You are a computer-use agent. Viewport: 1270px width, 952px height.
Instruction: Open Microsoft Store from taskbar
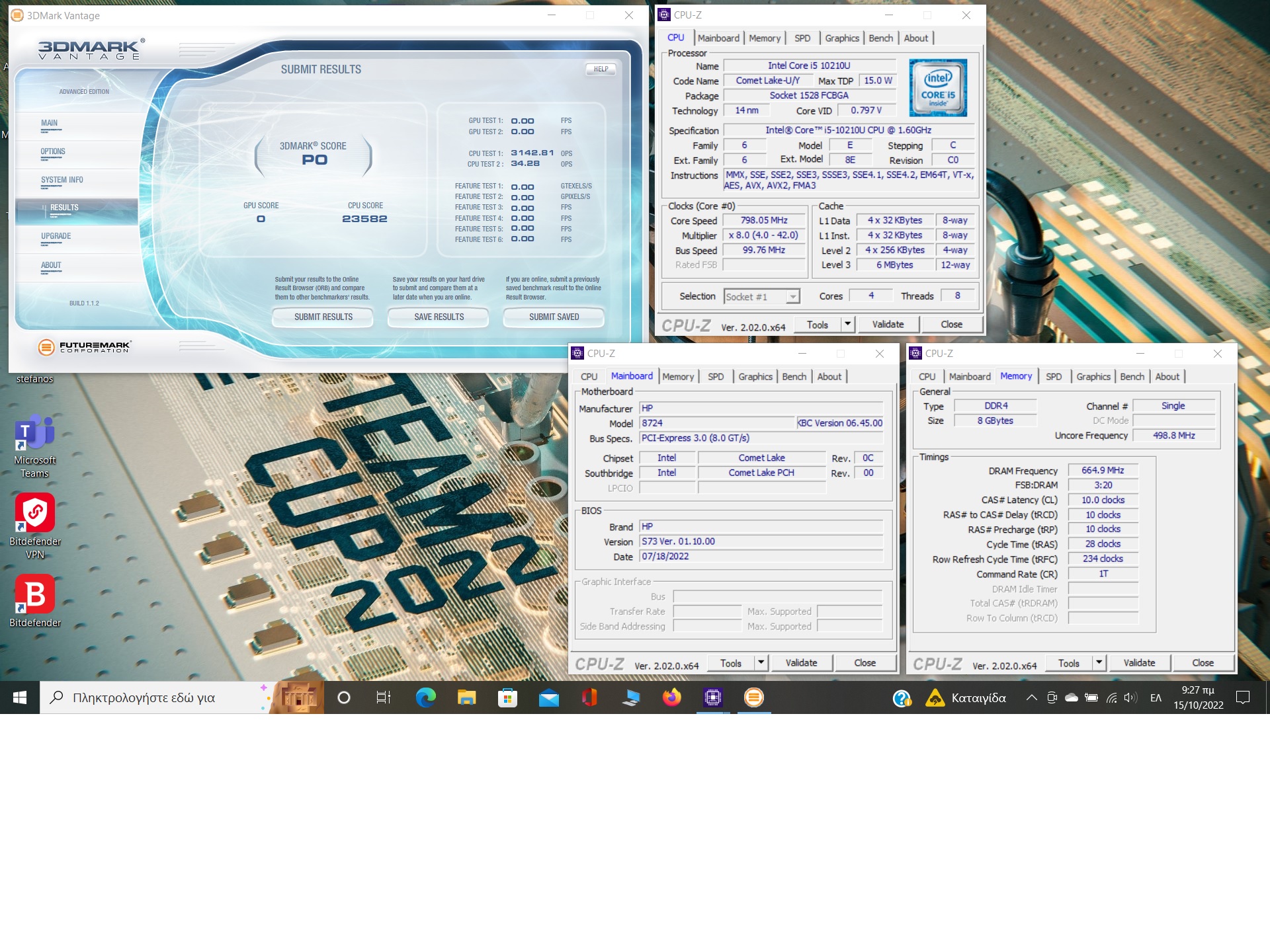[x=507, y=697]
